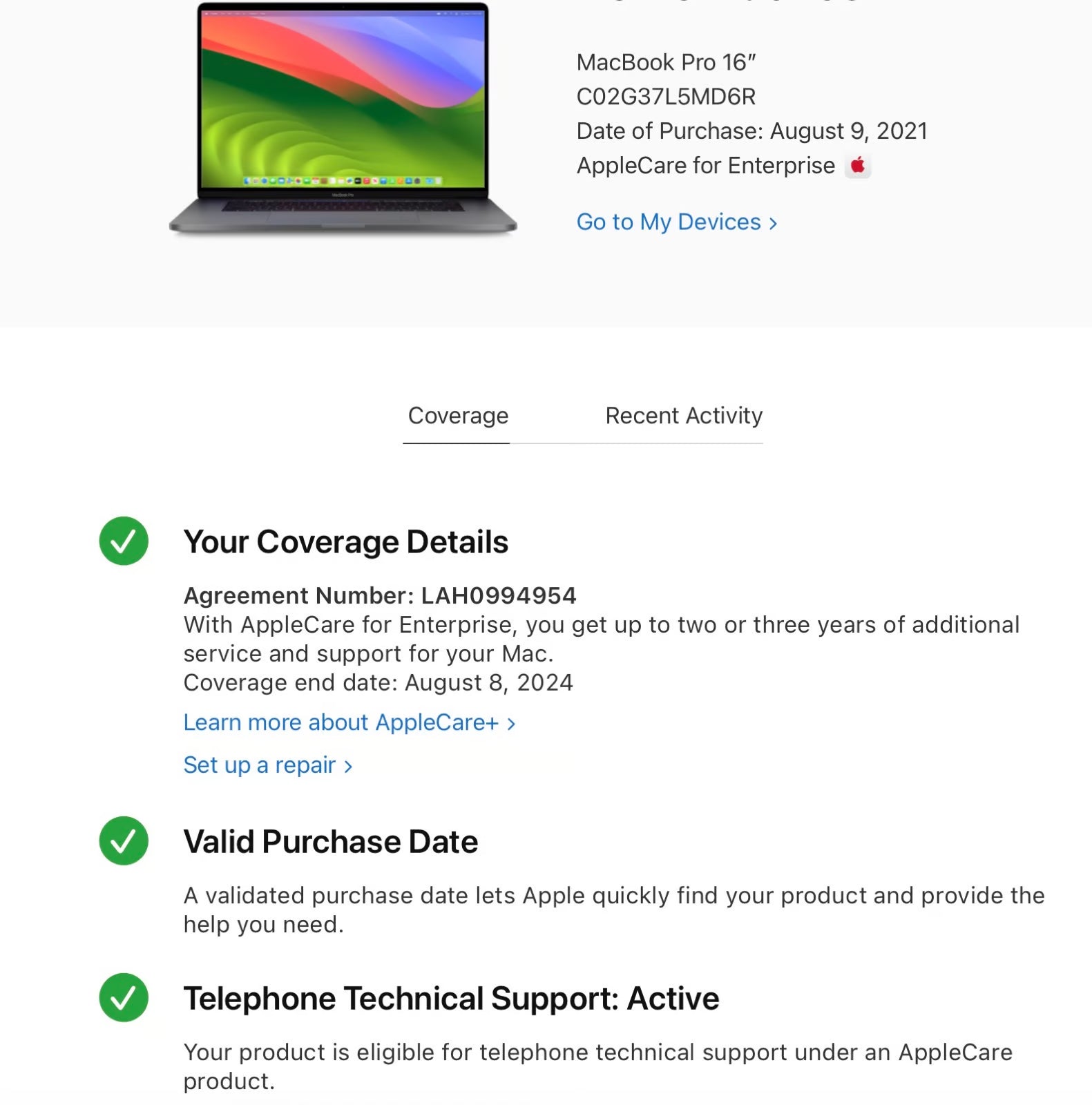Click the MacBook Pro 16 inch label

click(667, 61)
